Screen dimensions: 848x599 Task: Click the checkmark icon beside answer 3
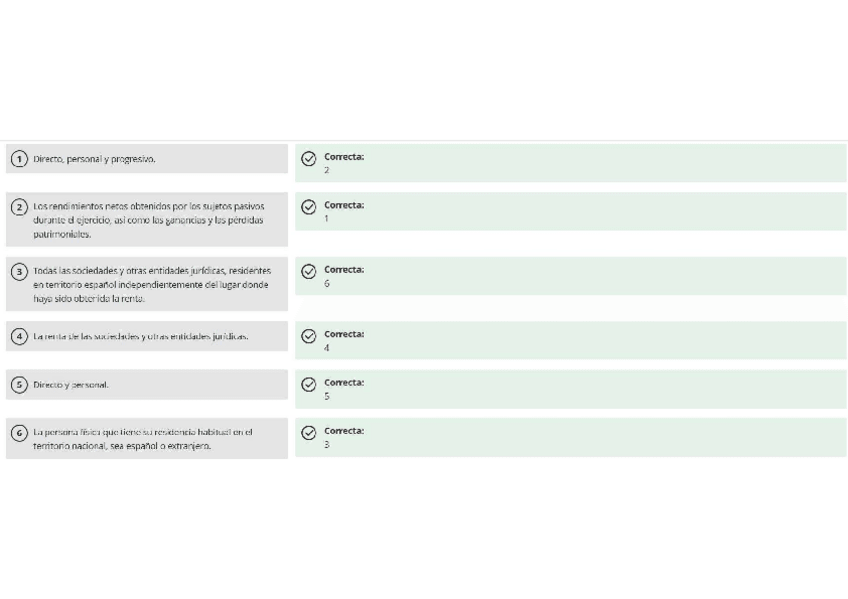(309, 433)
